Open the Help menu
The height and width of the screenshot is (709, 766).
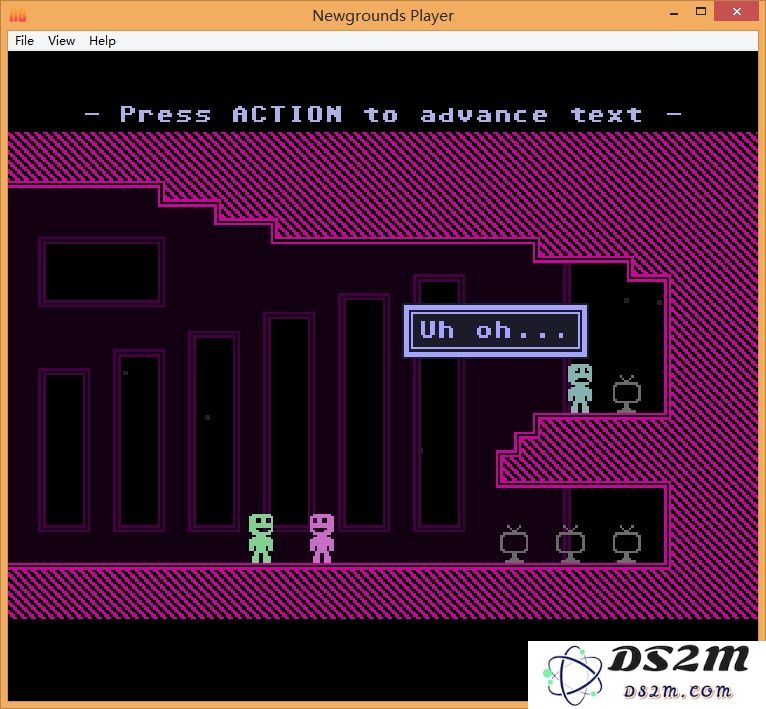point(102,41)
